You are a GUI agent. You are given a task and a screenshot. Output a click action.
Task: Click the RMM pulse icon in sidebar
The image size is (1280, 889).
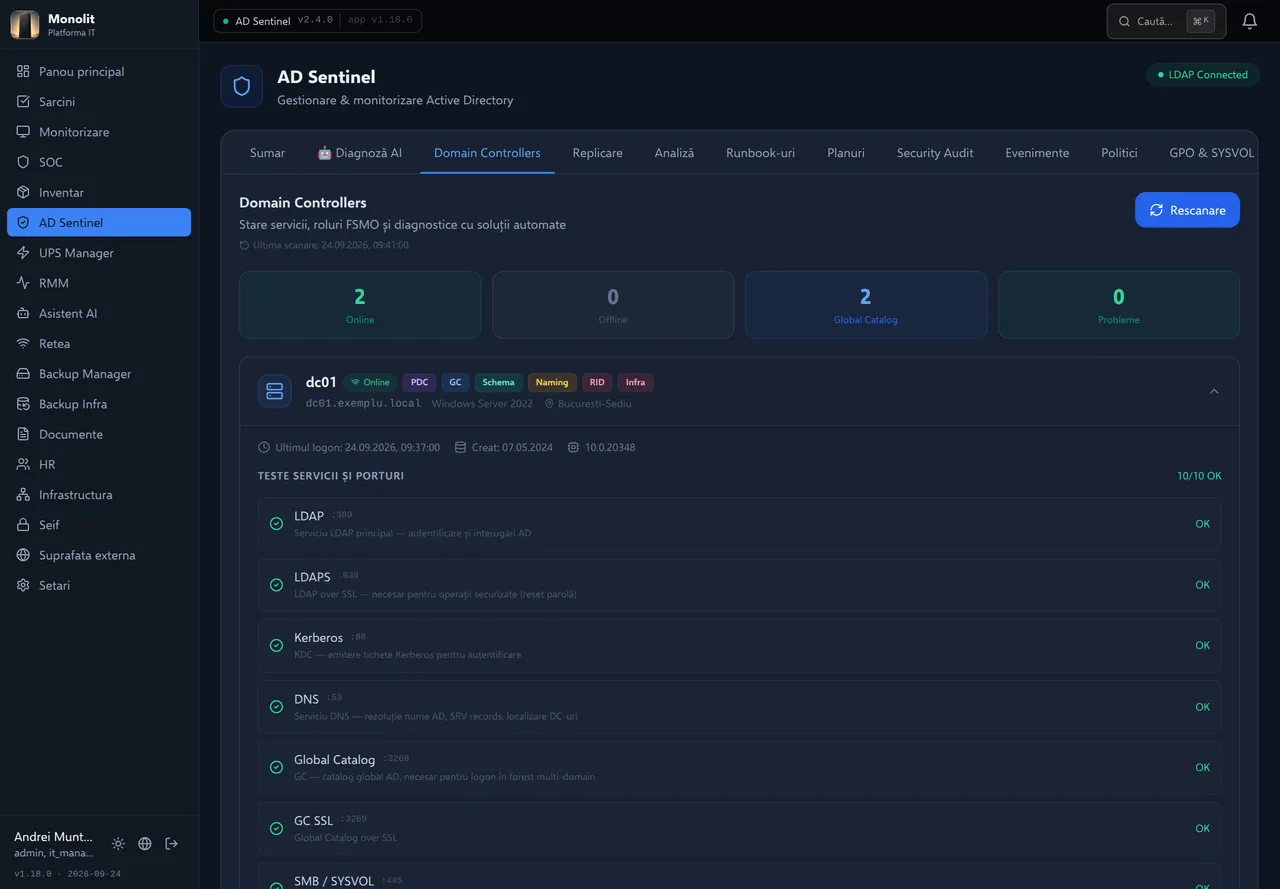point(23,283)
